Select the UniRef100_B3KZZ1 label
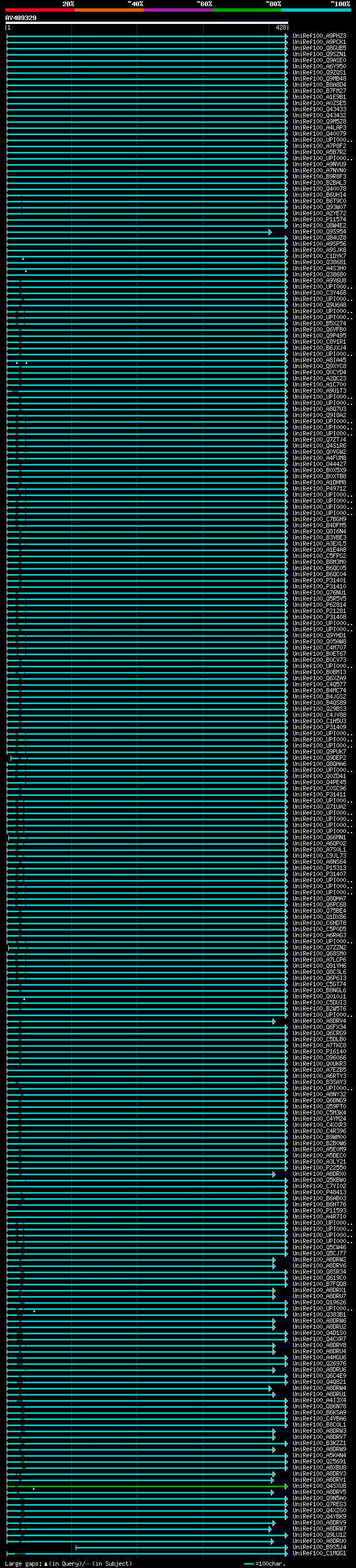356x1568 pixels. point(319,1443)
